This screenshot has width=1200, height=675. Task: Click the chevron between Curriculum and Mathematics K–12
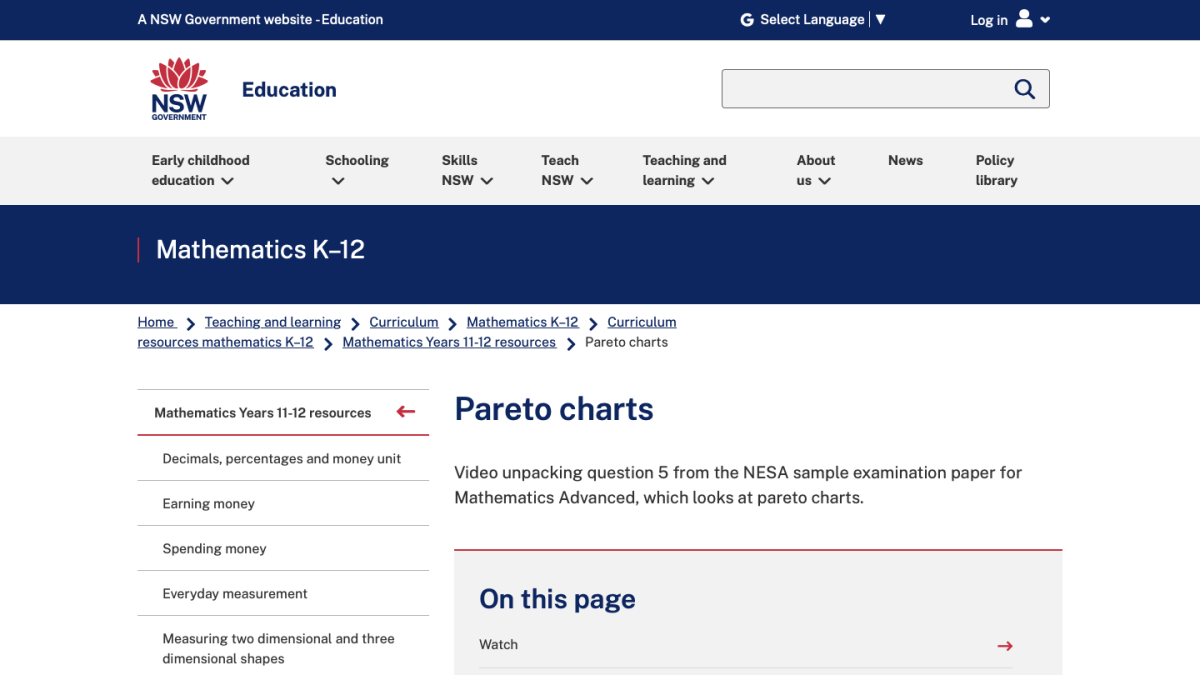click(x=453, y=322)
